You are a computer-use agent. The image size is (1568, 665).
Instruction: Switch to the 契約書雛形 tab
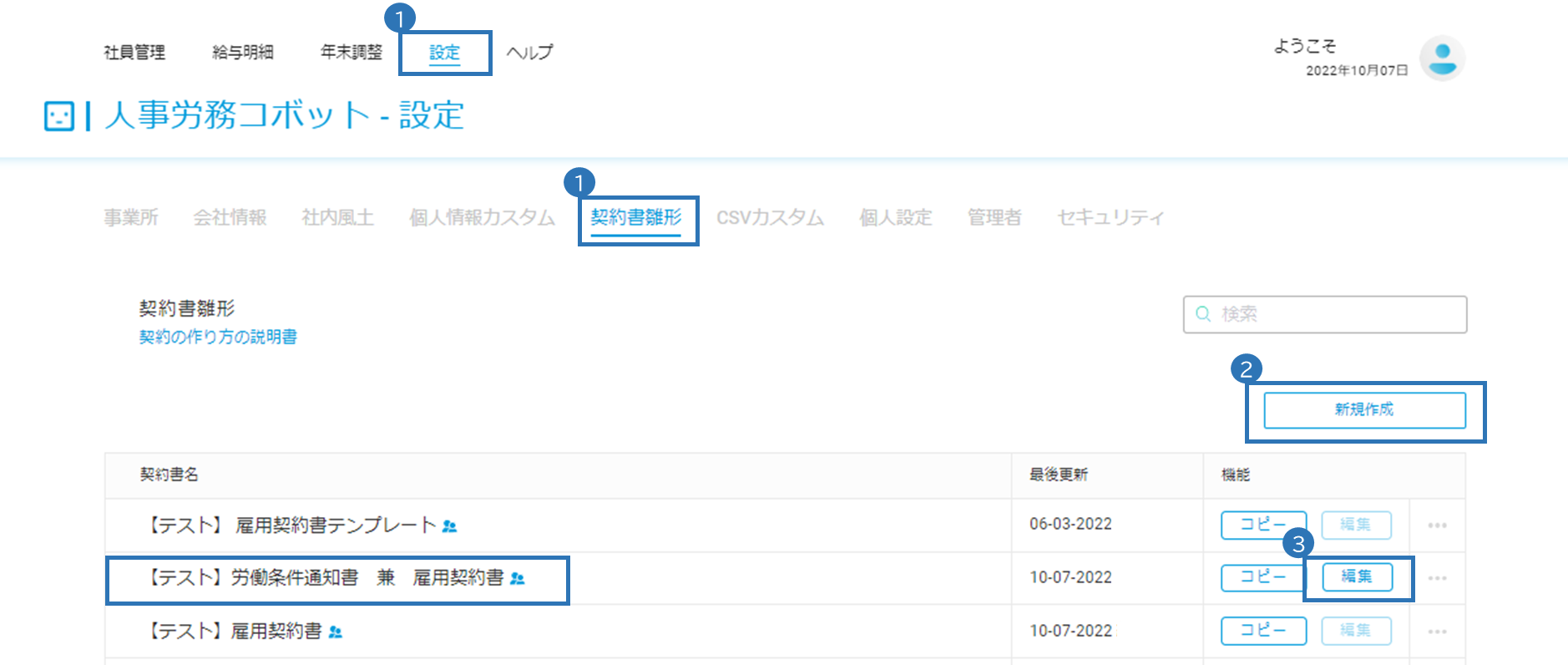coord(636,218)
